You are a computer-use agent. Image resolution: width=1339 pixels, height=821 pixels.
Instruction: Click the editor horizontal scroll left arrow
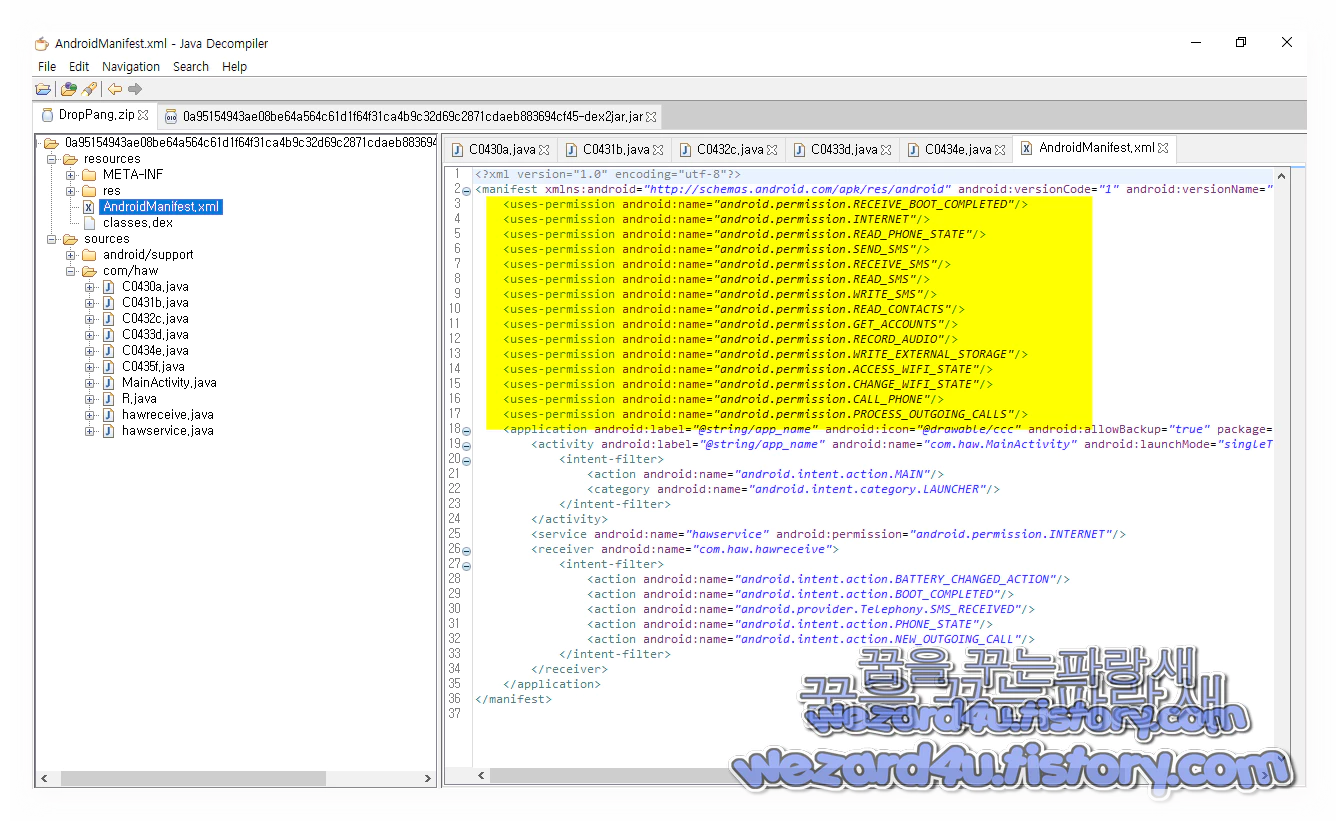point(481,776)
